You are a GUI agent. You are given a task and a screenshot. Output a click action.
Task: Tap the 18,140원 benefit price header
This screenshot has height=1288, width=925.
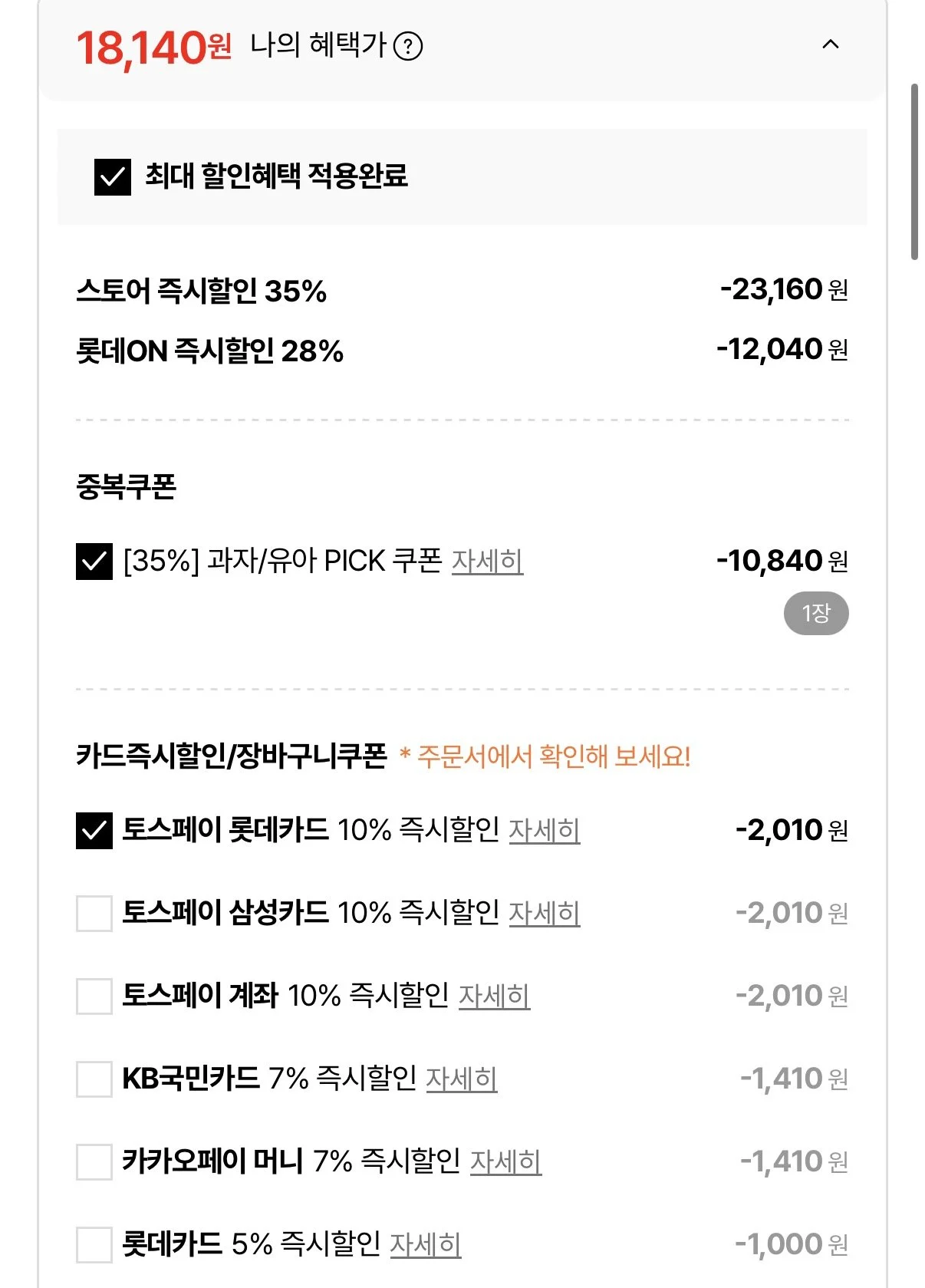pos(154,48)
